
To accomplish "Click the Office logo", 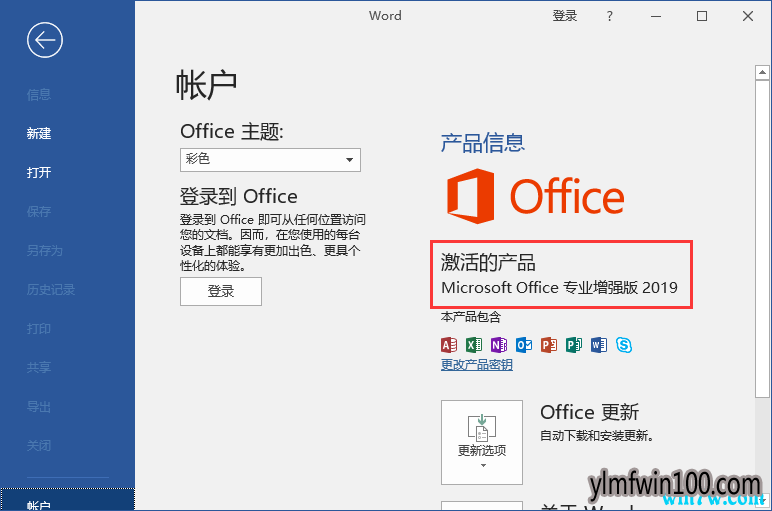I will (x=535, y=196).
